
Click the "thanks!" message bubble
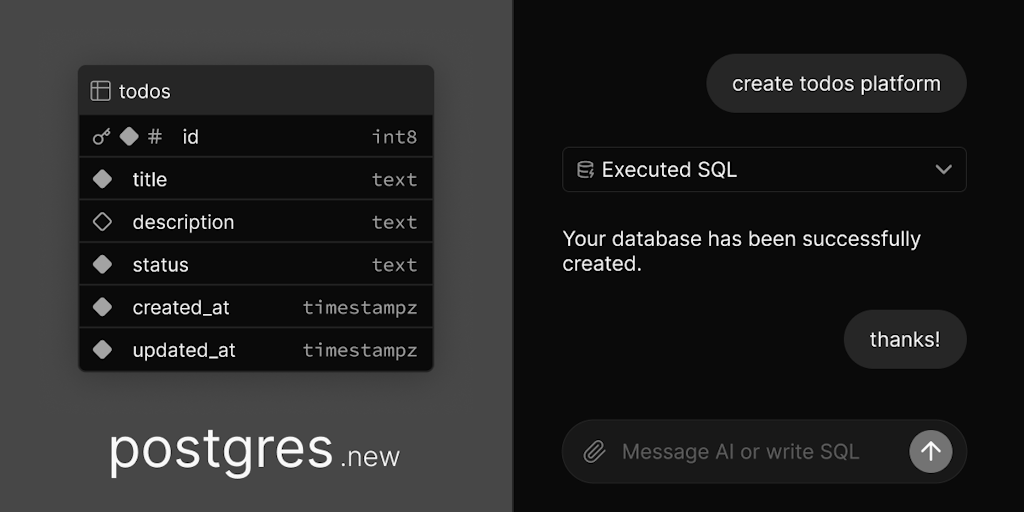(904, 339)
